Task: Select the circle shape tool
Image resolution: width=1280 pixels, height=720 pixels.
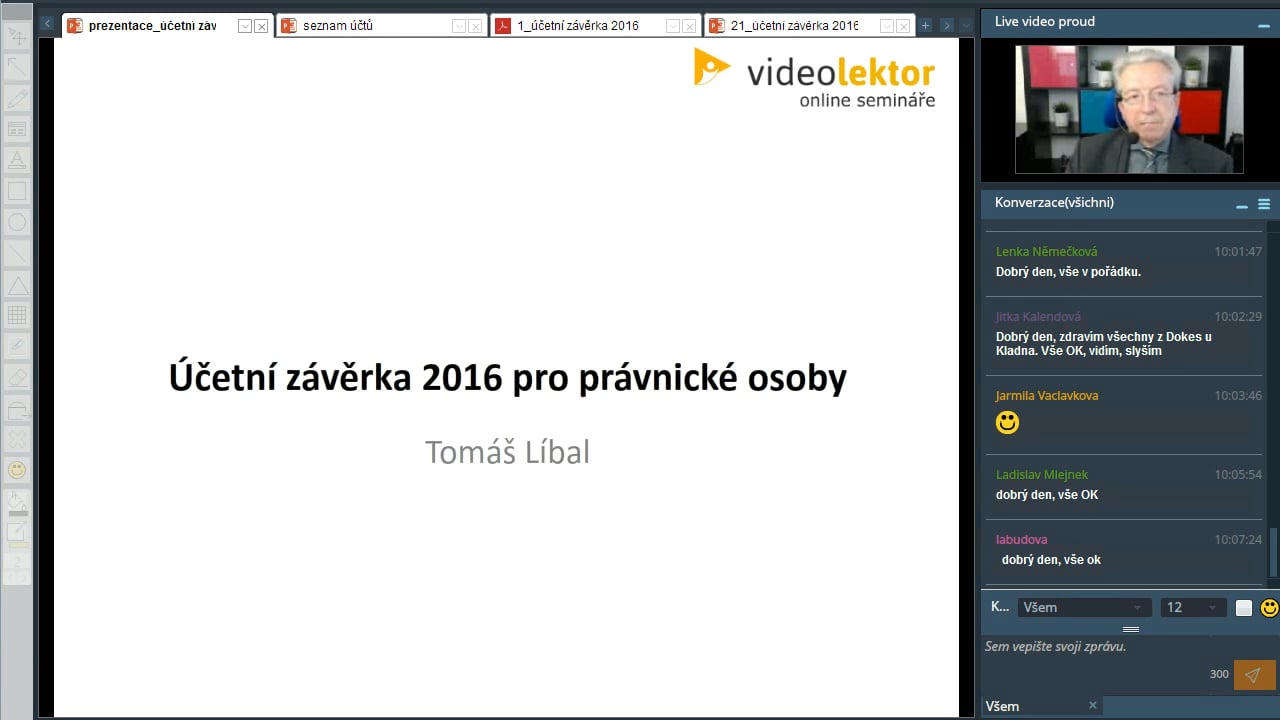Action: tap(17, 222)
